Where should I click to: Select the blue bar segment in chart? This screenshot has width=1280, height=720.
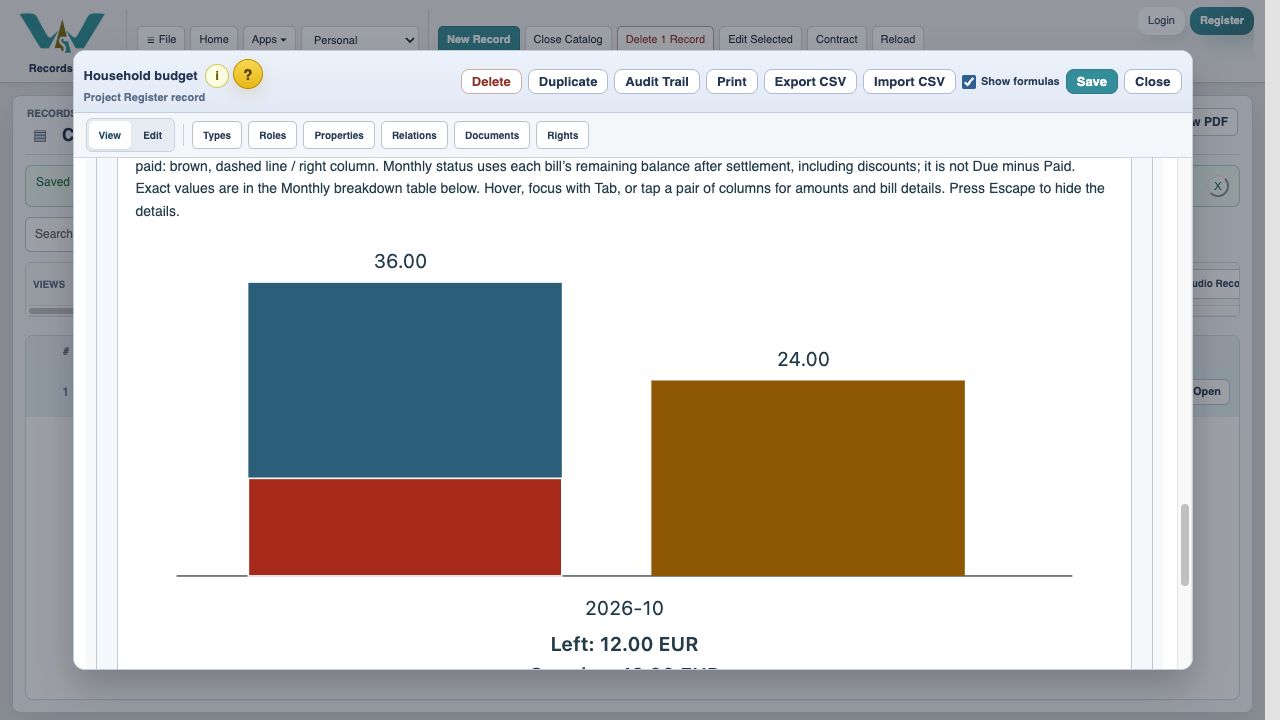pyautogui.click(x=405, y=380)
